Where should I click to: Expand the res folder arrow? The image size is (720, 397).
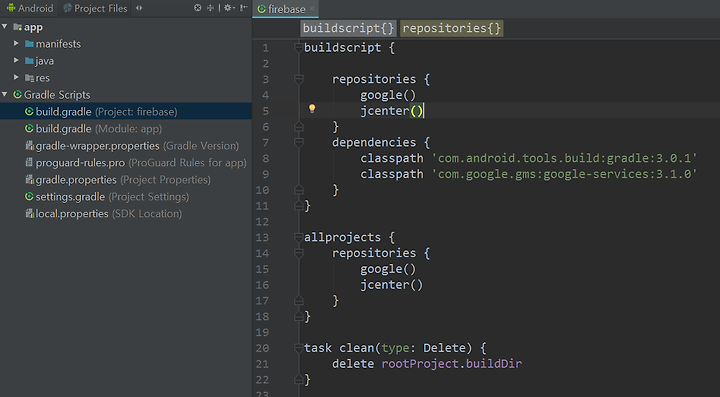click(x=16, y=77)
